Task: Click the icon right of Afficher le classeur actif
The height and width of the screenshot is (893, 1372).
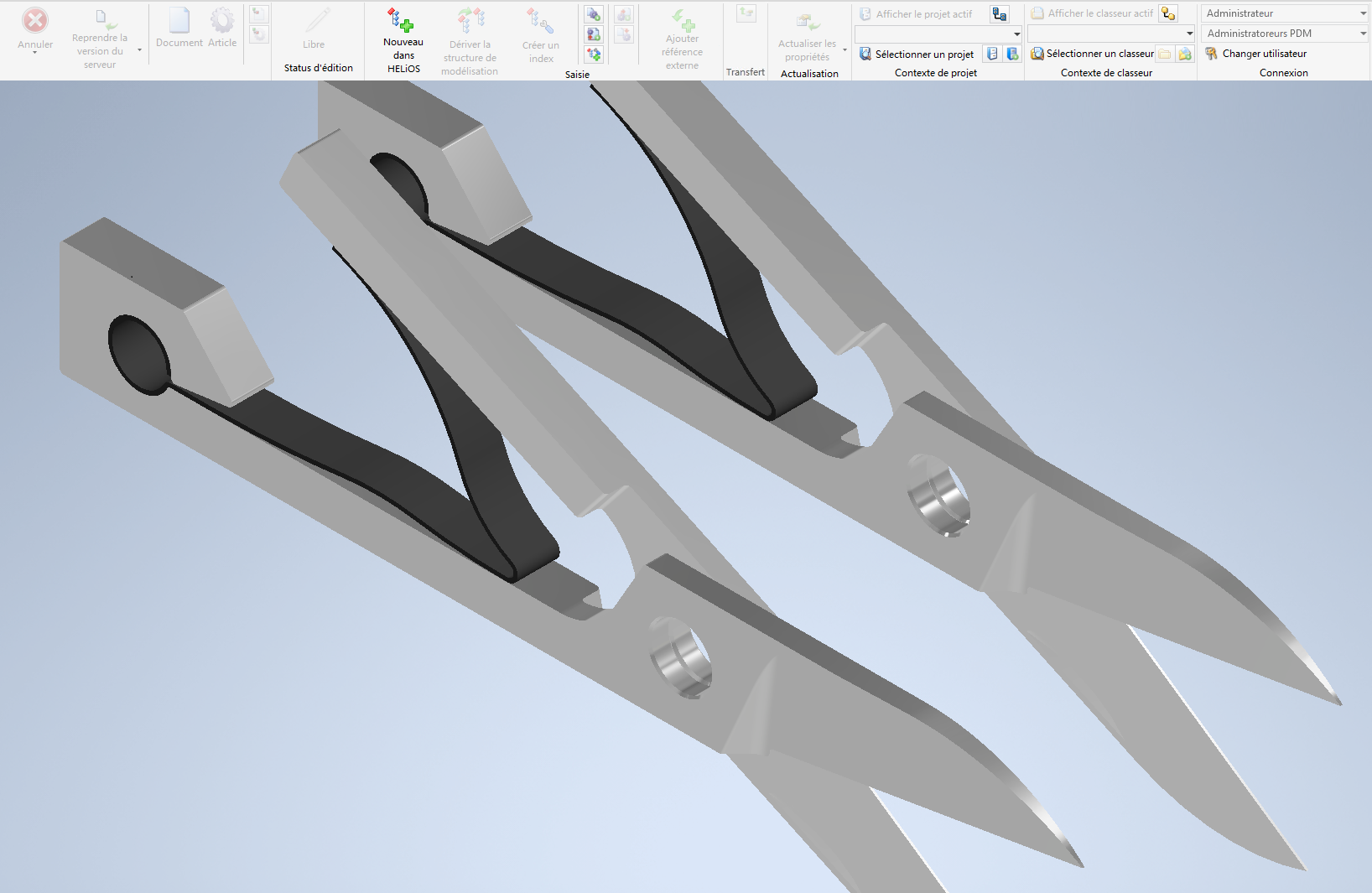Action: (1168, 13)
